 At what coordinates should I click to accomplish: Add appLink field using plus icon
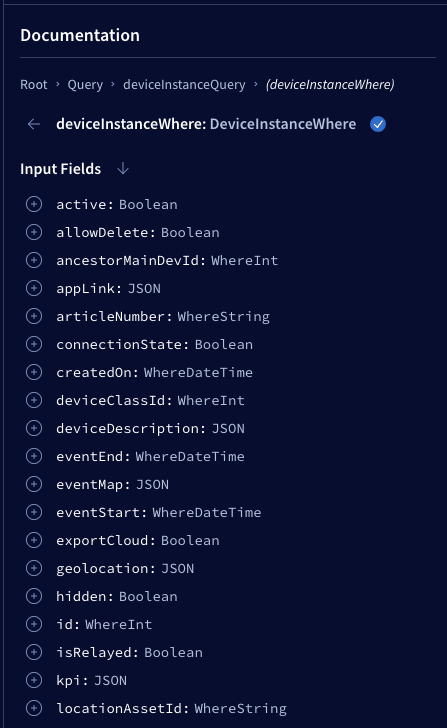(x=34, y=288)
